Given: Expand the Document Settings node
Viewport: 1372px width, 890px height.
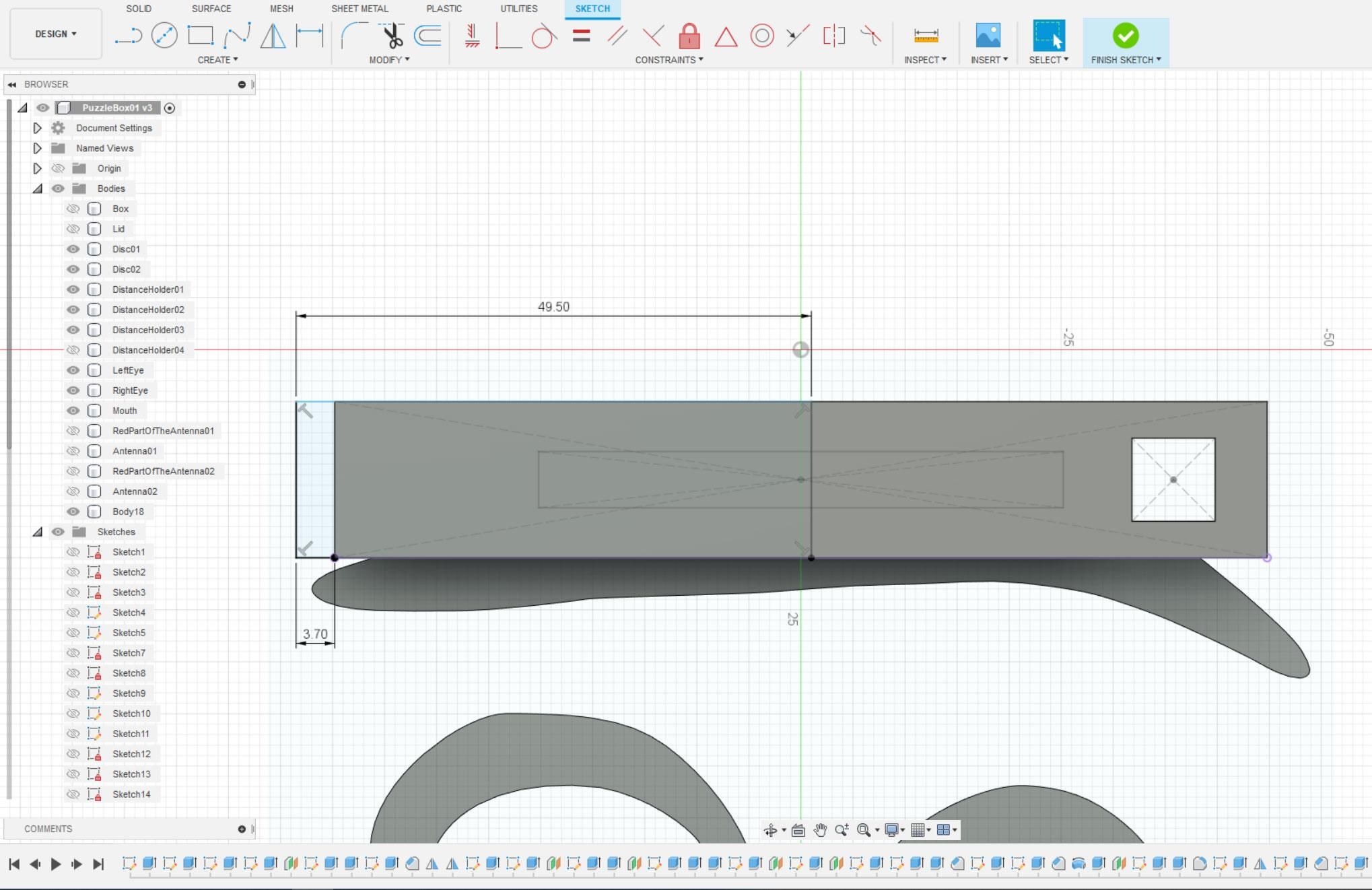Looking at the screenshot, I should coord(38,128).
